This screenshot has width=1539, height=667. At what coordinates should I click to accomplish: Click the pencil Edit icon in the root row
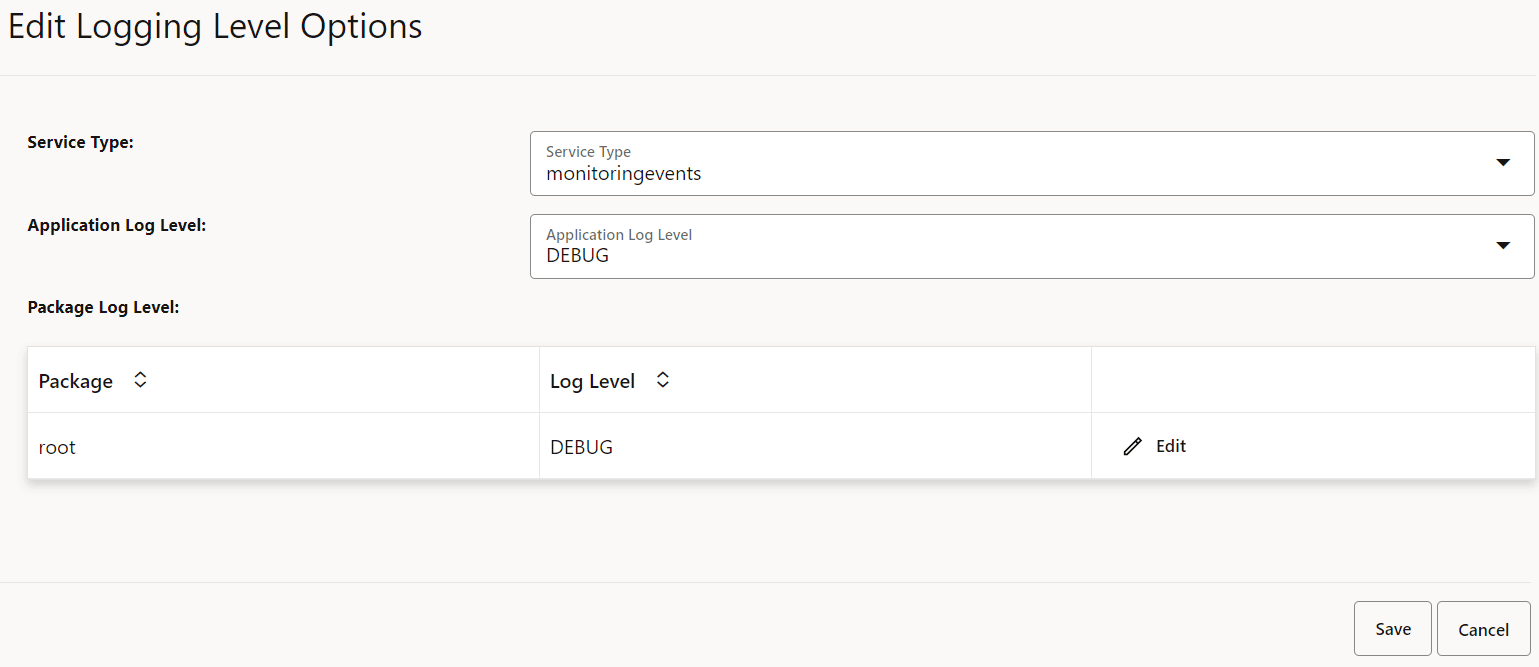tap(1132, 445)
